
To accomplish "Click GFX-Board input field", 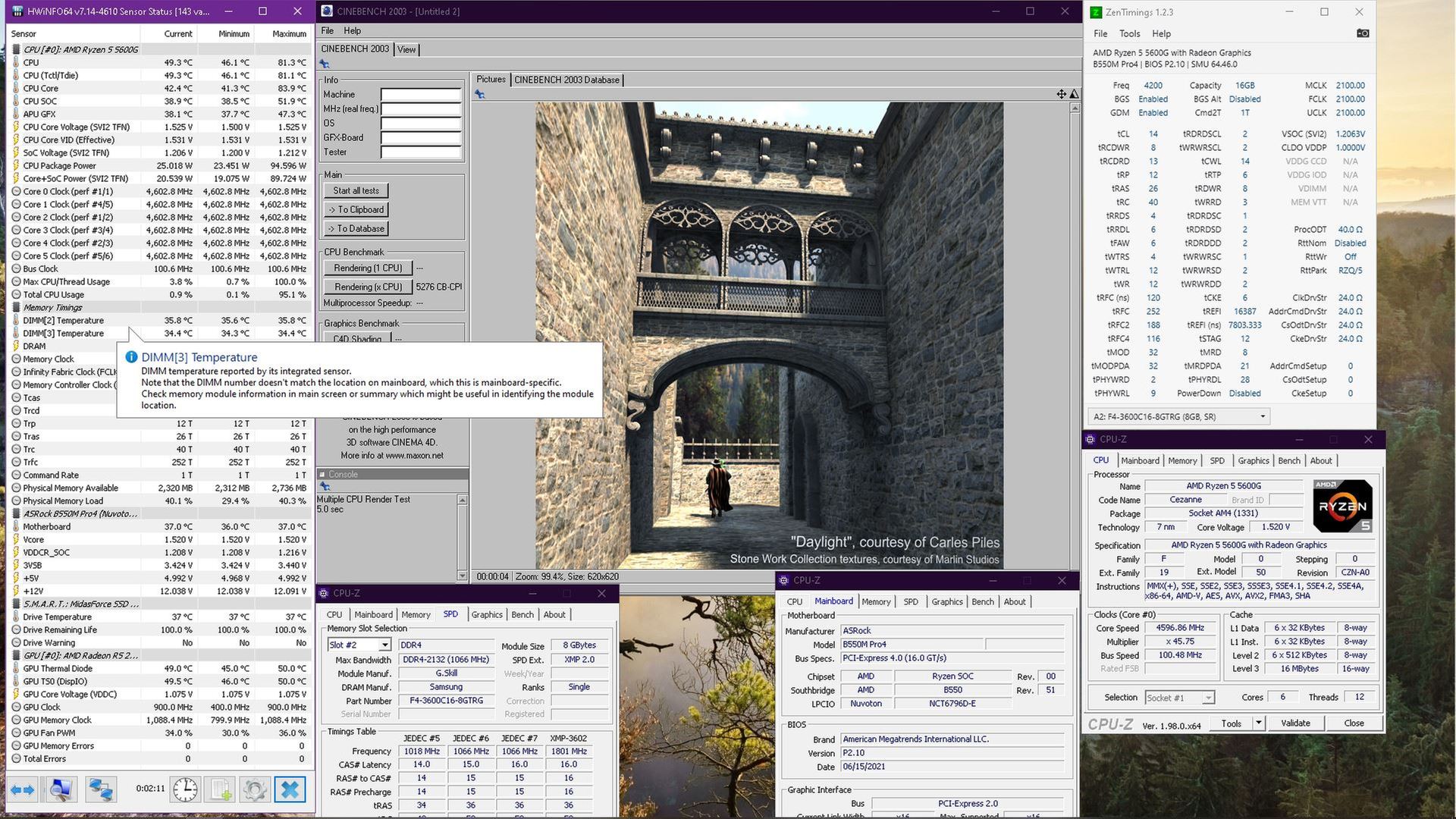I will pos(421,138).
